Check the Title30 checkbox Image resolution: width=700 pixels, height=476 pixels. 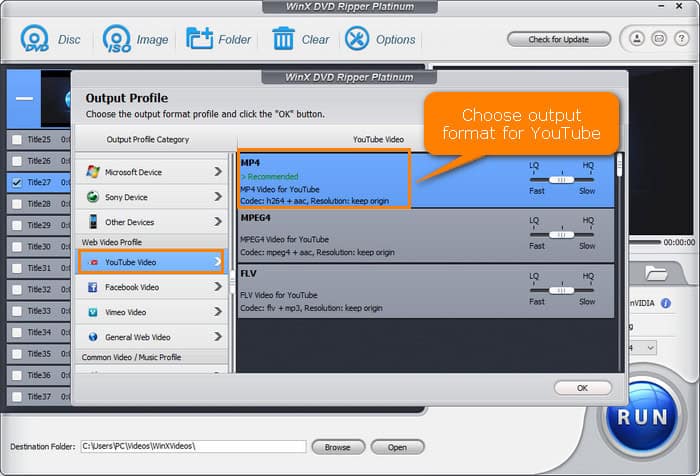(17, 246)
